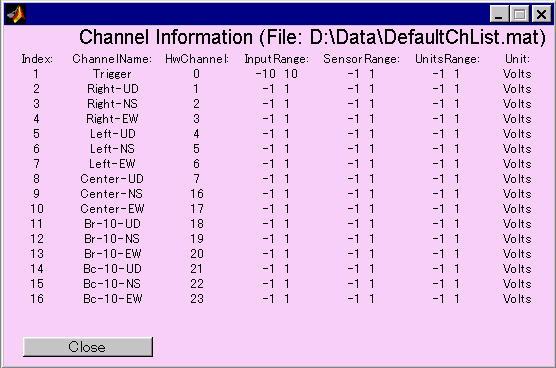556x368 pixels.
Task: Click the units range of Left-EW row
Action: click(446, 164)
